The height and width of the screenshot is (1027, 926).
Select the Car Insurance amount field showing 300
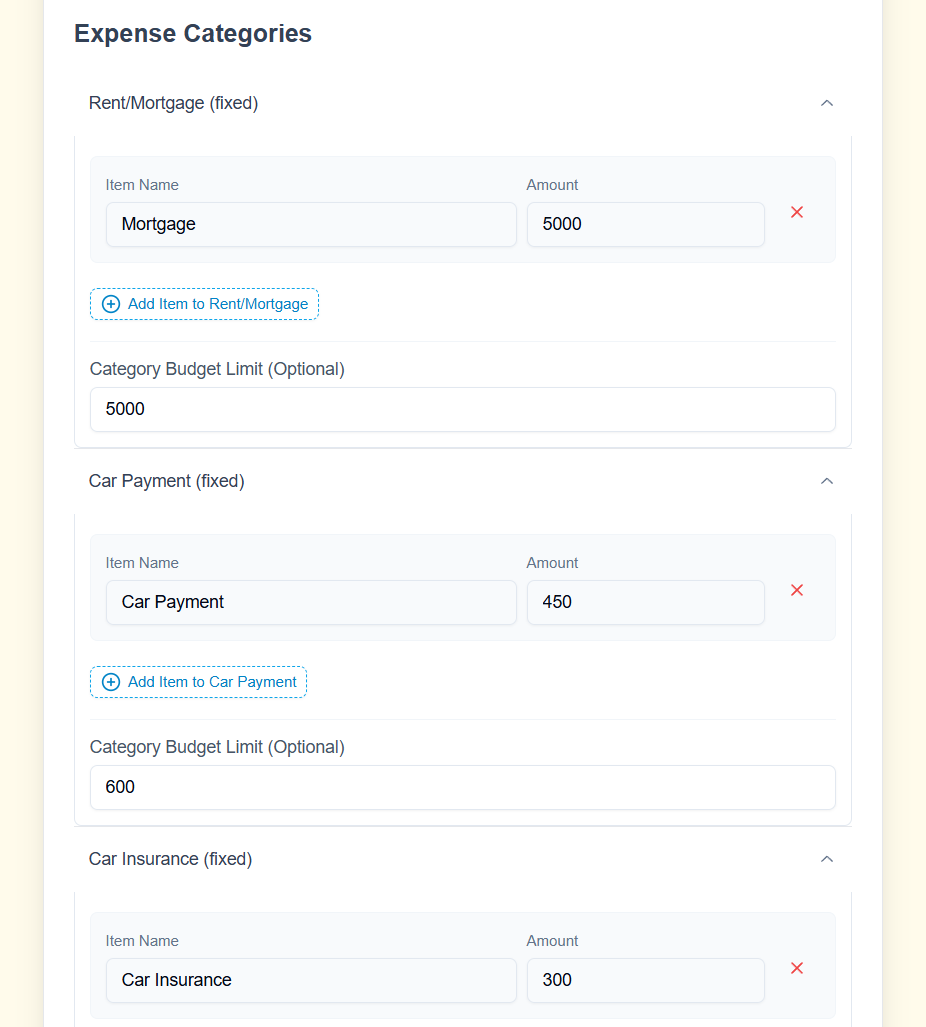[x=645, y=980]
